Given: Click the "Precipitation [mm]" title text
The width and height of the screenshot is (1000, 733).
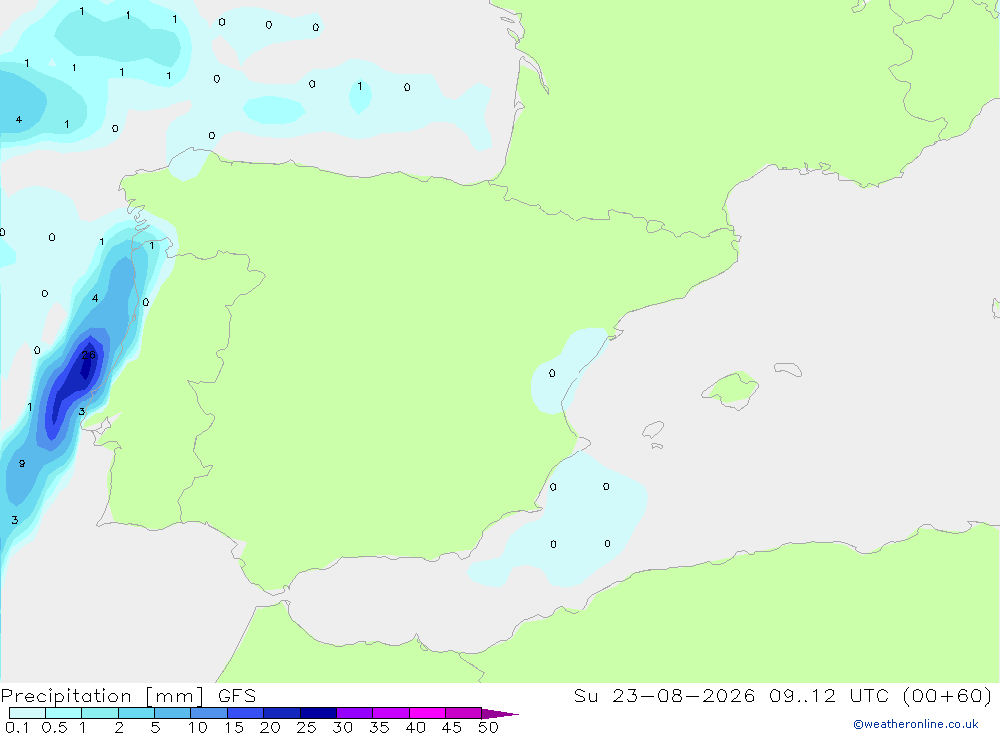Looking at the screenshot, I should coord(102,696).
